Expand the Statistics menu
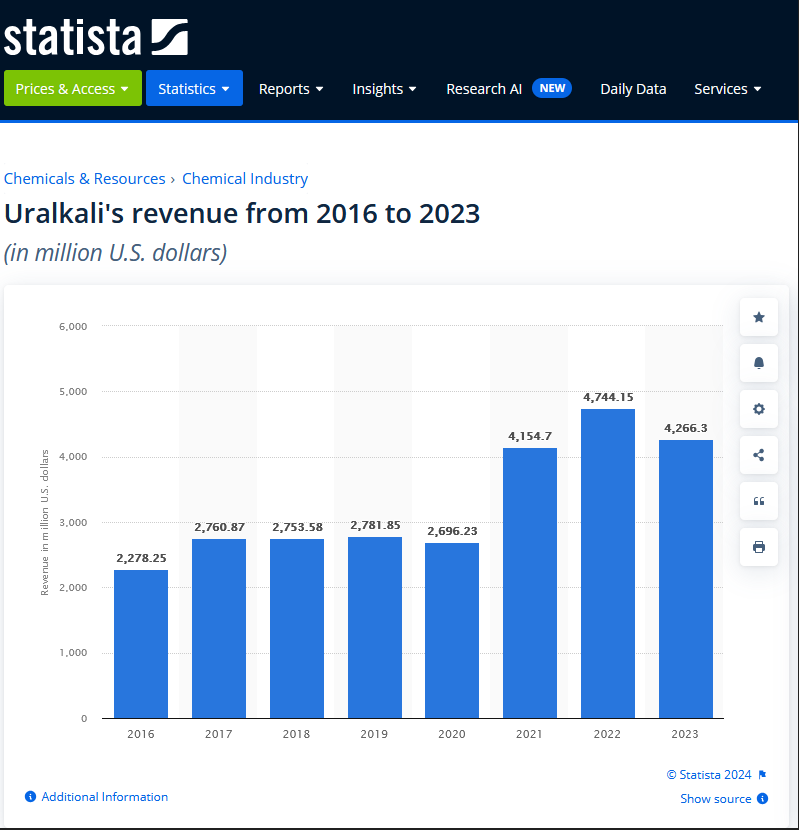The image size is (799, 830). point(194,88)
